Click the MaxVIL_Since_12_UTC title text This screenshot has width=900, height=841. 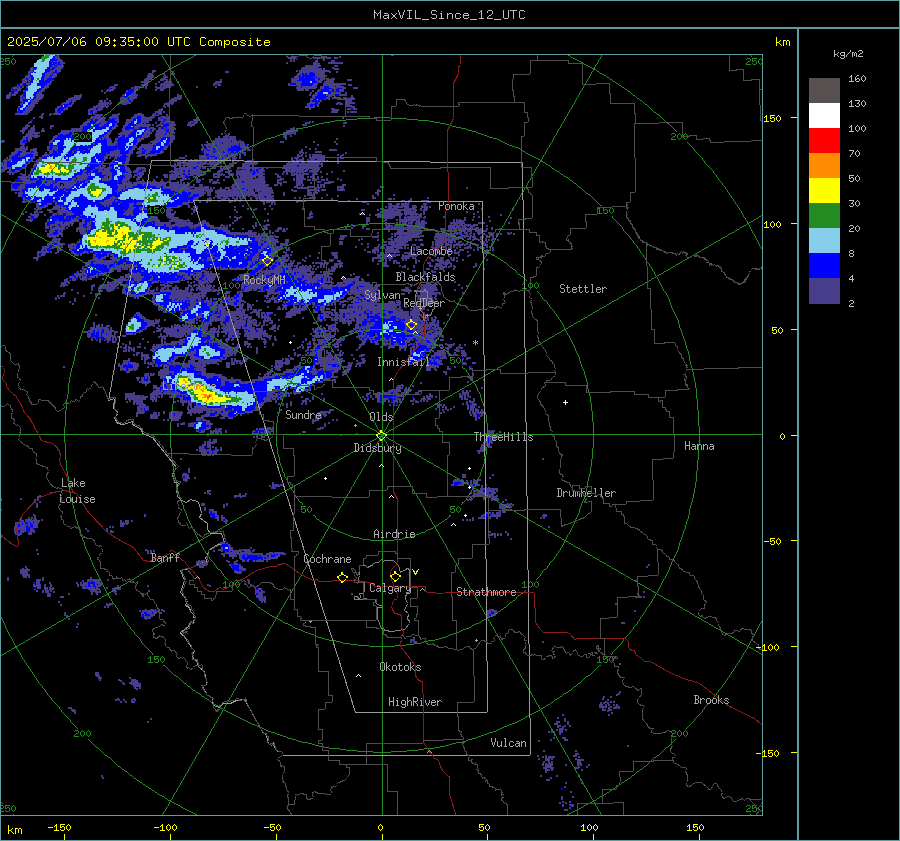[x=449, y=15]
